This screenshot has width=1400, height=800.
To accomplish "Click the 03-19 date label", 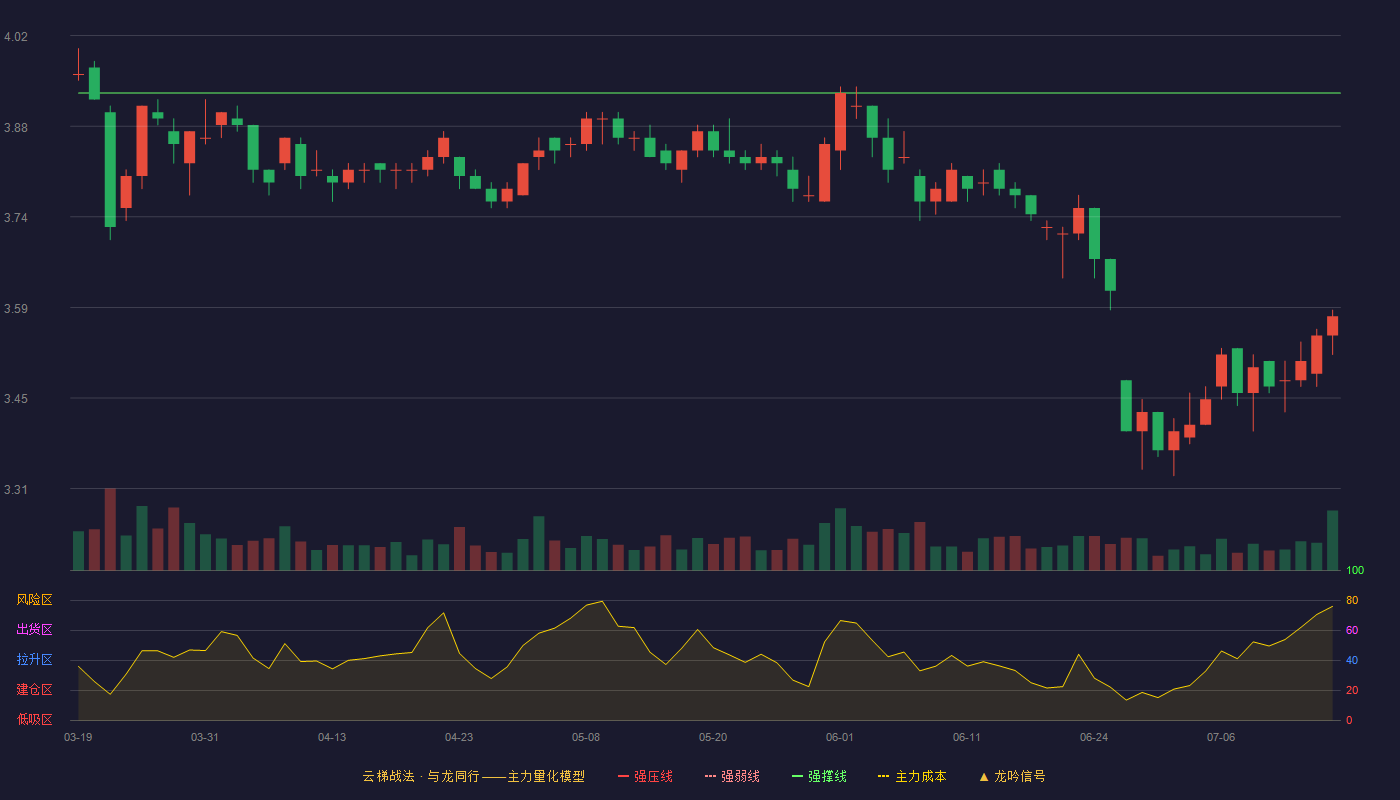I will tap(78, 737).
